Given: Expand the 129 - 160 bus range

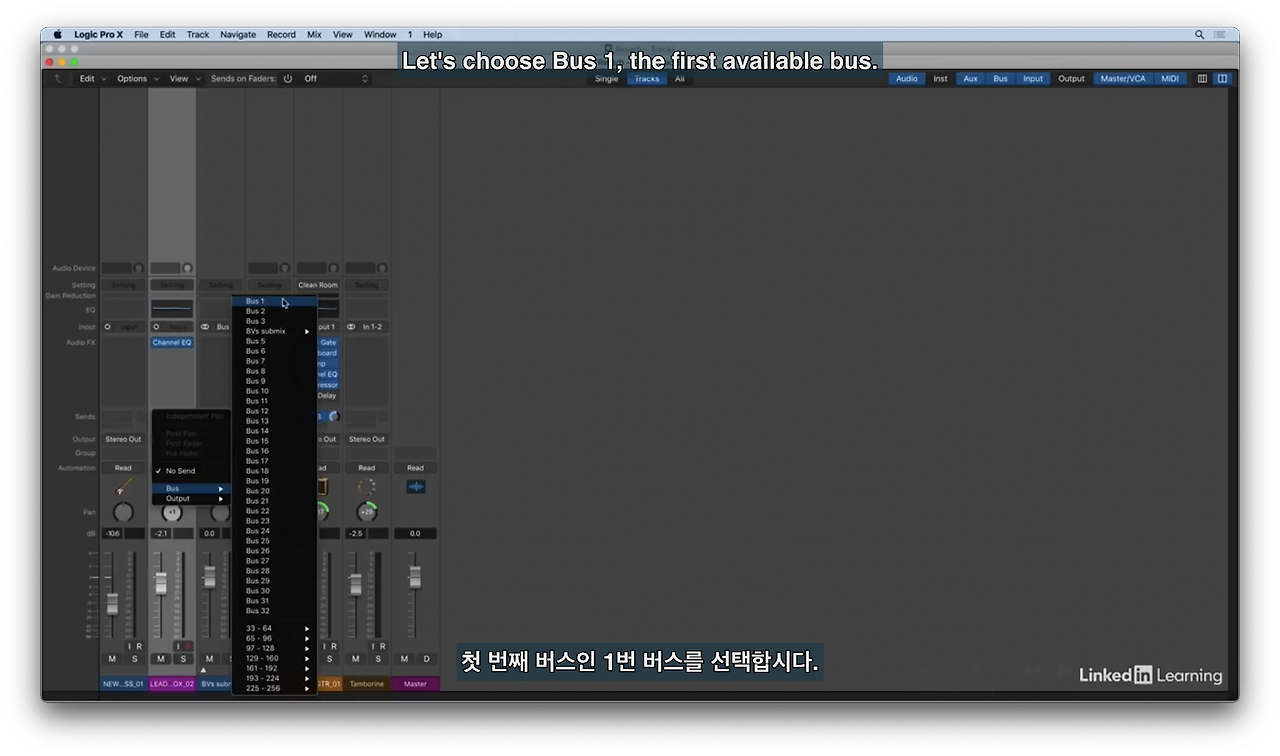Looking at the screenshot, I should (274, 658).
